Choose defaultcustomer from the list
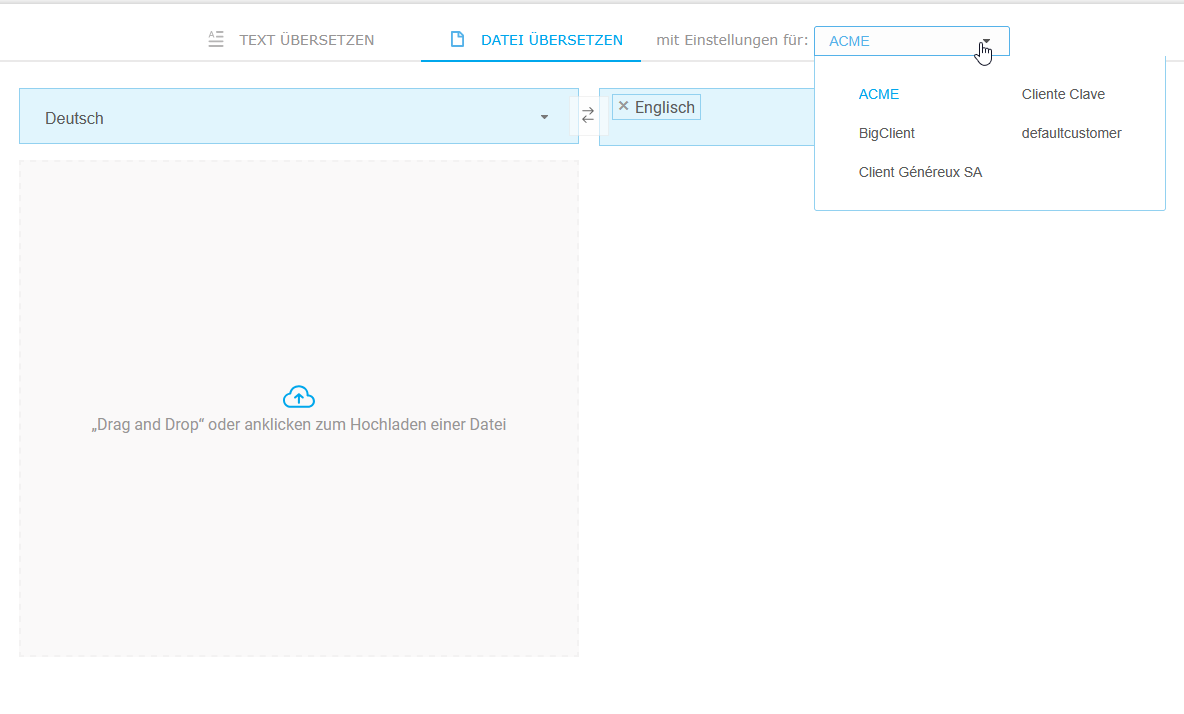The height and width of the screenshot is (714, 1184). coord(1071,134)
